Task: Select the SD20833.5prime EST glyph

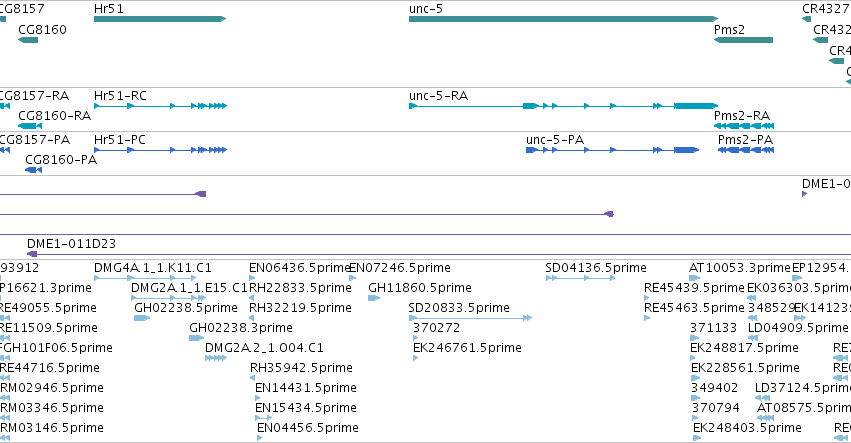Action: pyautogui.click(x=470, y=318)
